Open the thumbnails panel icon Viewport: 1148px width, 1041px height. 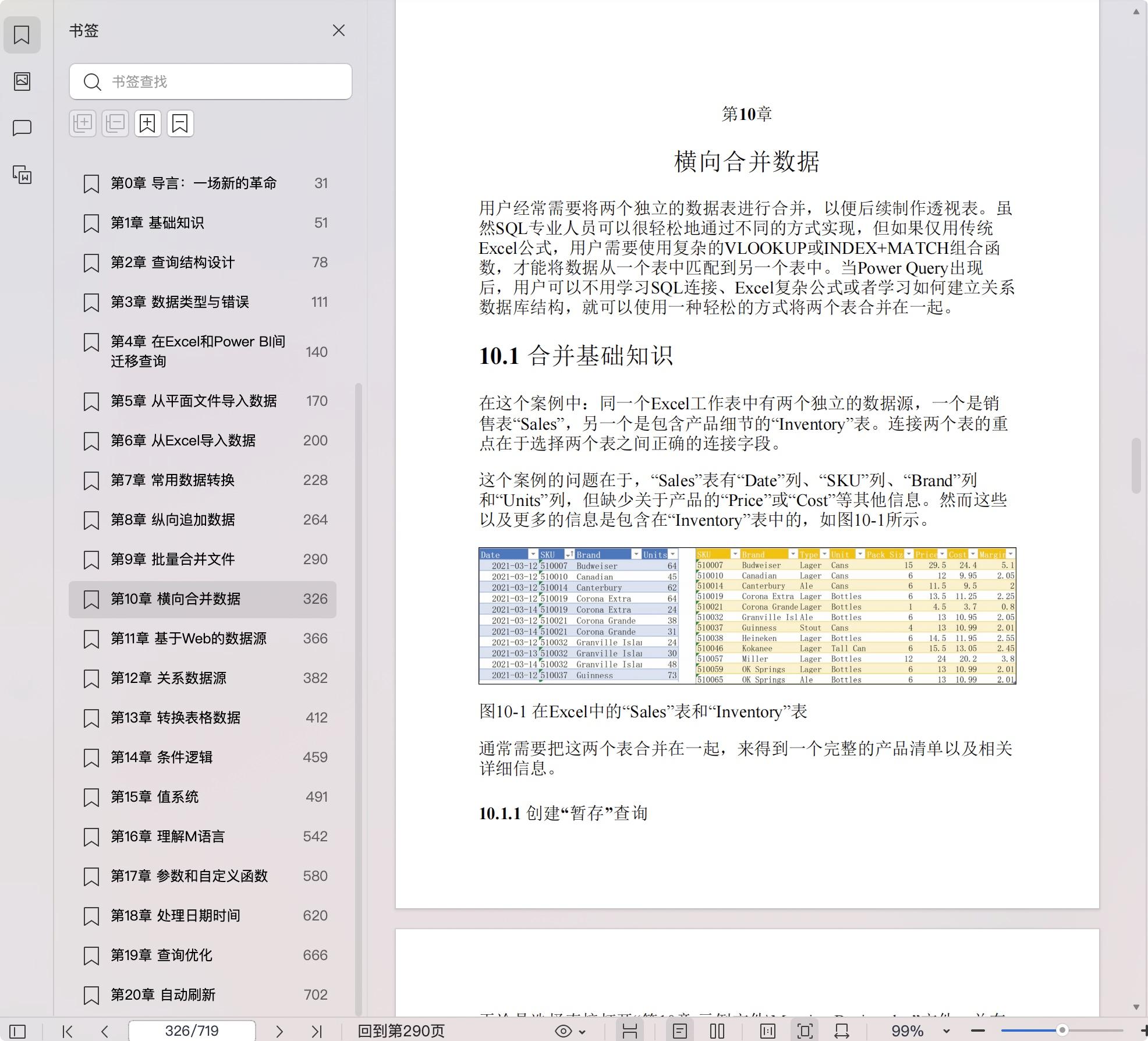pos(22,81)
